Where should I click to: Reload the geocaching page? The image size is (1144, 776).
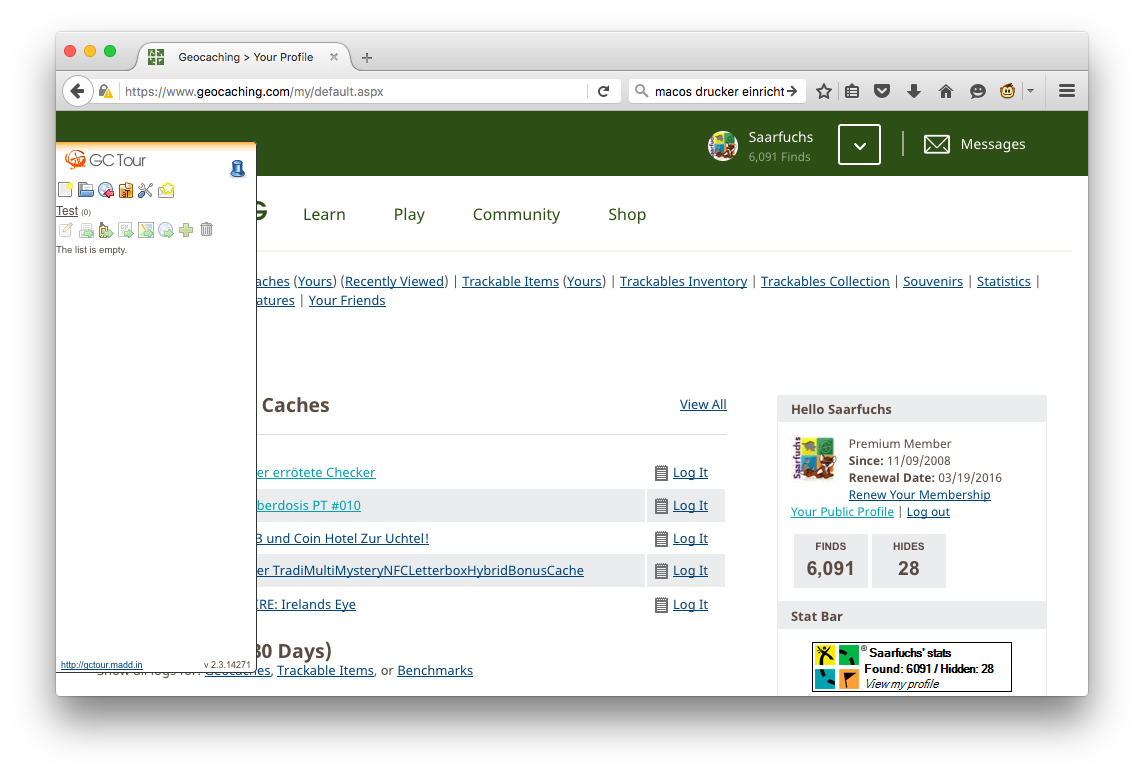pos(603,91)
